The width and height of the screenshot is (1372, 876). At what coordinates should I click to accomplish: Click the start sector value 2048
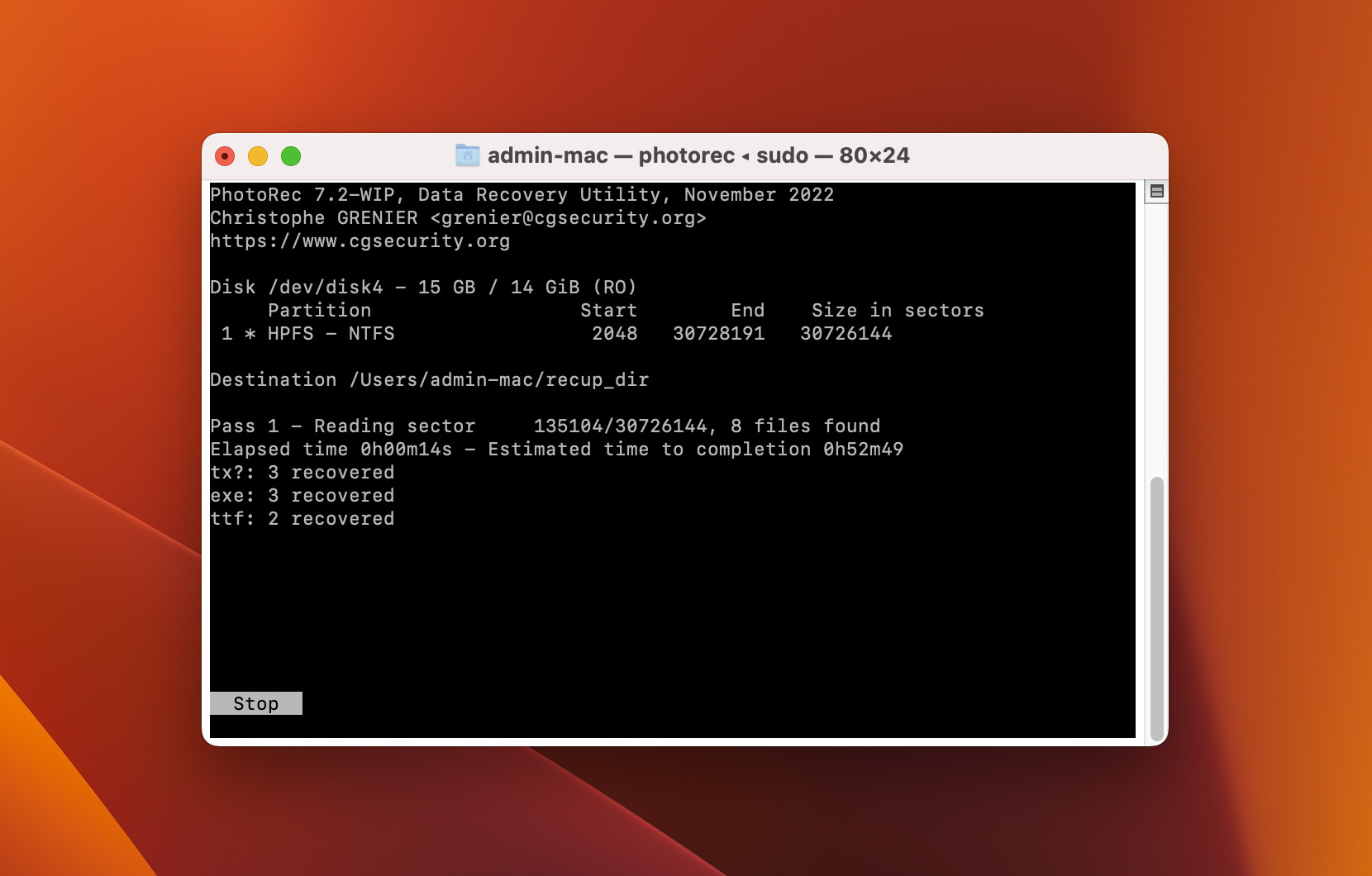615,334
